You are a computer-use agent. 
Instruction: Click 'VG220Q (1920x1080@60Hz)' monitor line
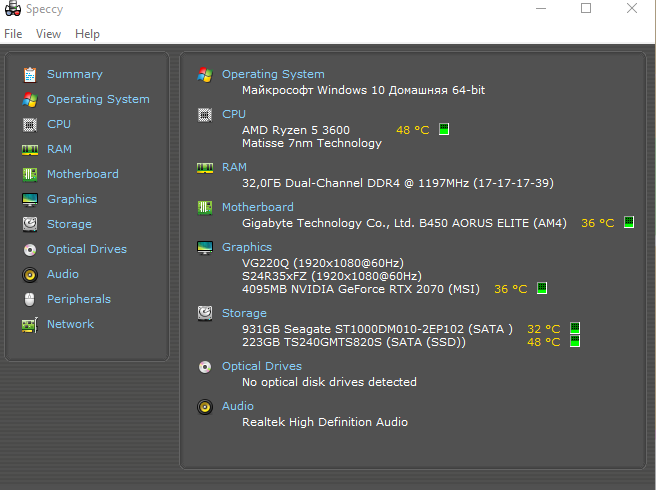(323, 263)
